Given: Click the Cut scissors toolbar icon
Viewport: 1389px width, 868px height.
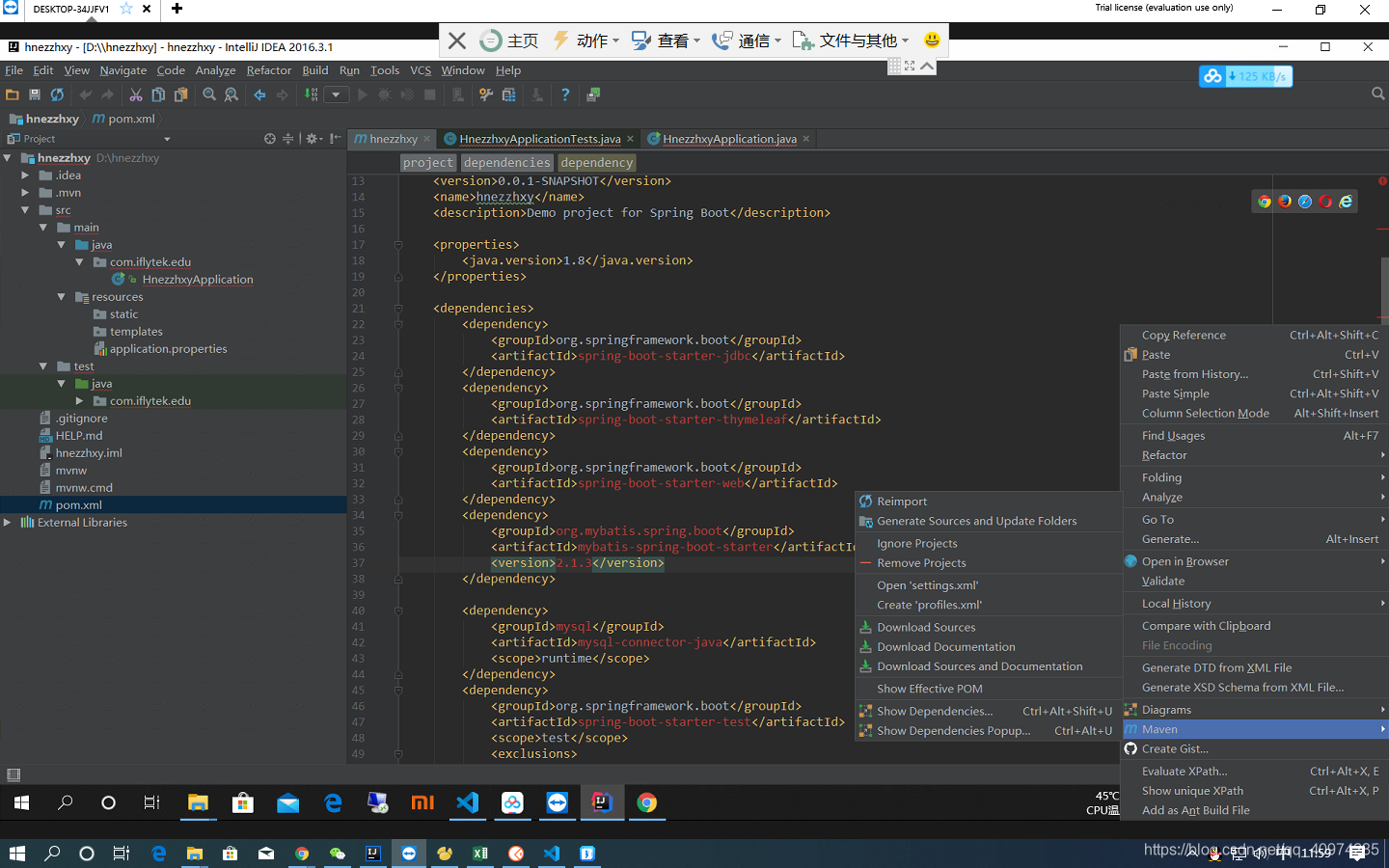Looking at the screenshot, I should (136, 95).
